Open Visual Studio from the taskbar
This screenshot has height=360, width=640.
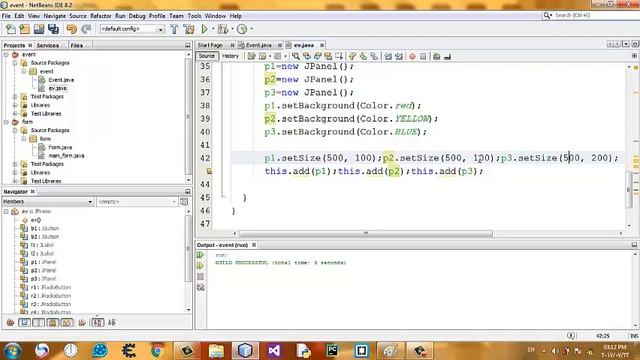274,350
